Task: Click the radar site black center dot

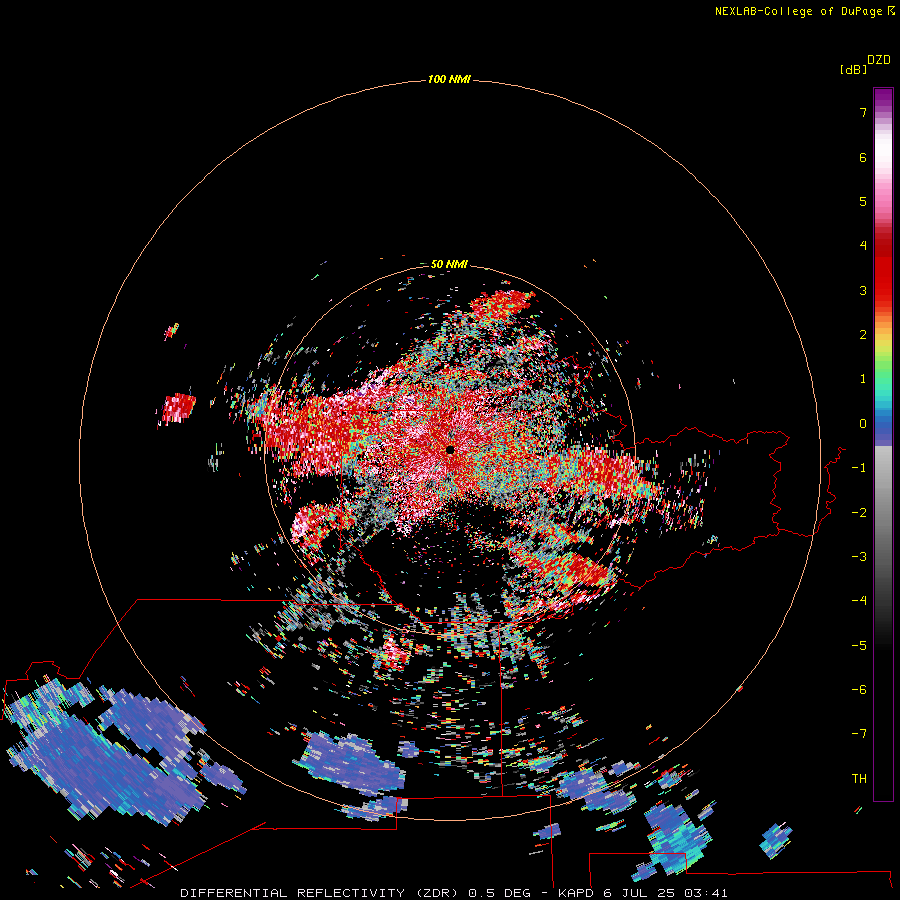Action: click(450, 450)
